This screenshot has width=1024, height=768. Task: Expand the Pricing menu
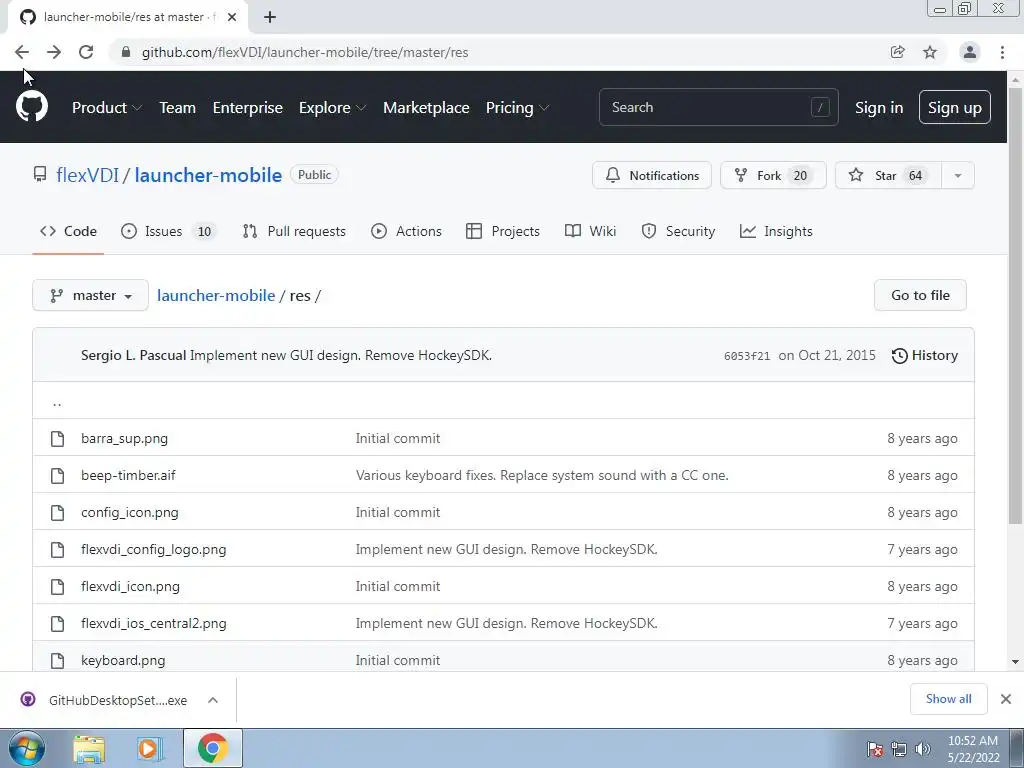(517, 108)
